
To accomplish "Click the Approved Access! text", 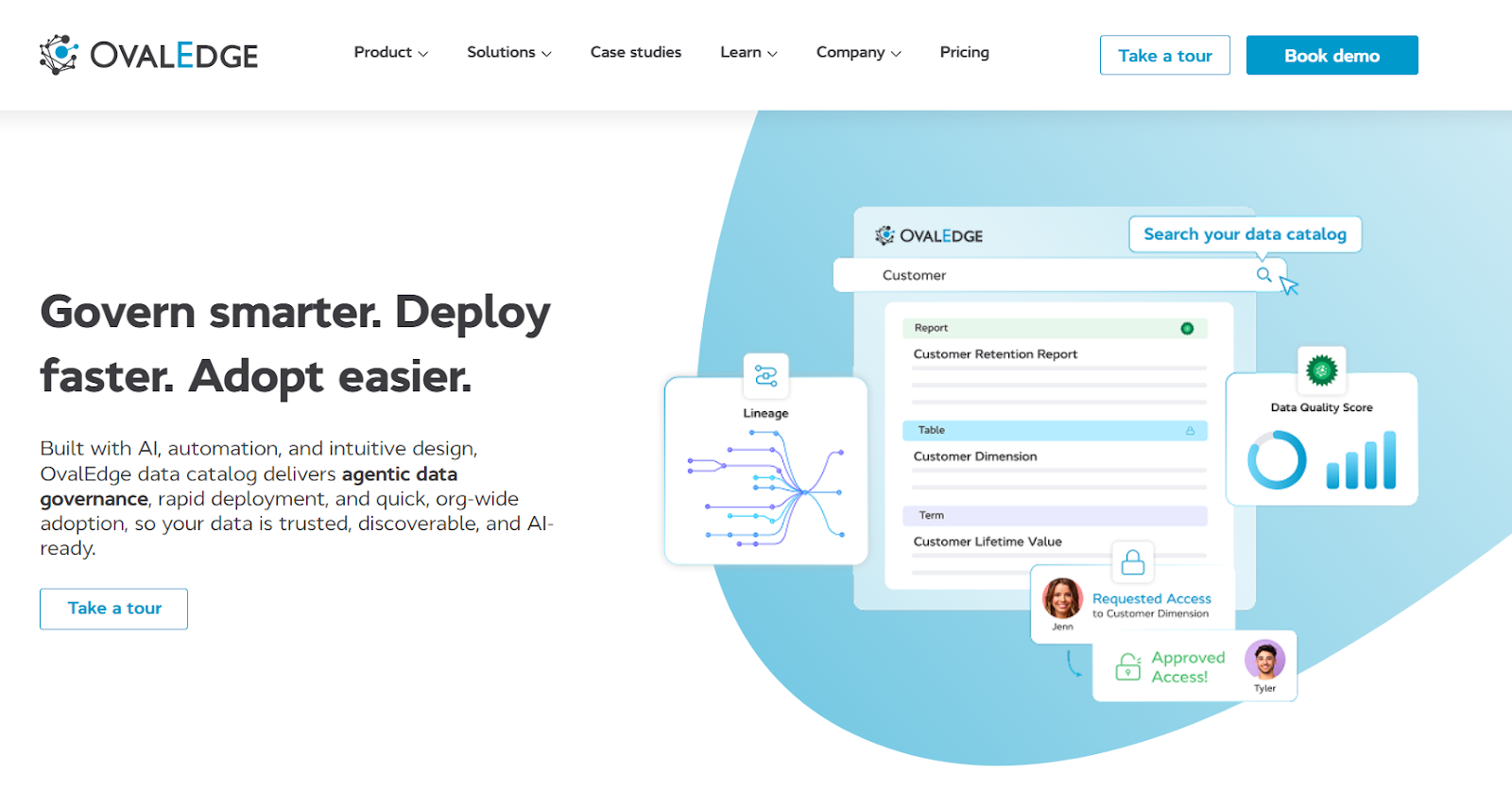I will [x=1188, y=666].
